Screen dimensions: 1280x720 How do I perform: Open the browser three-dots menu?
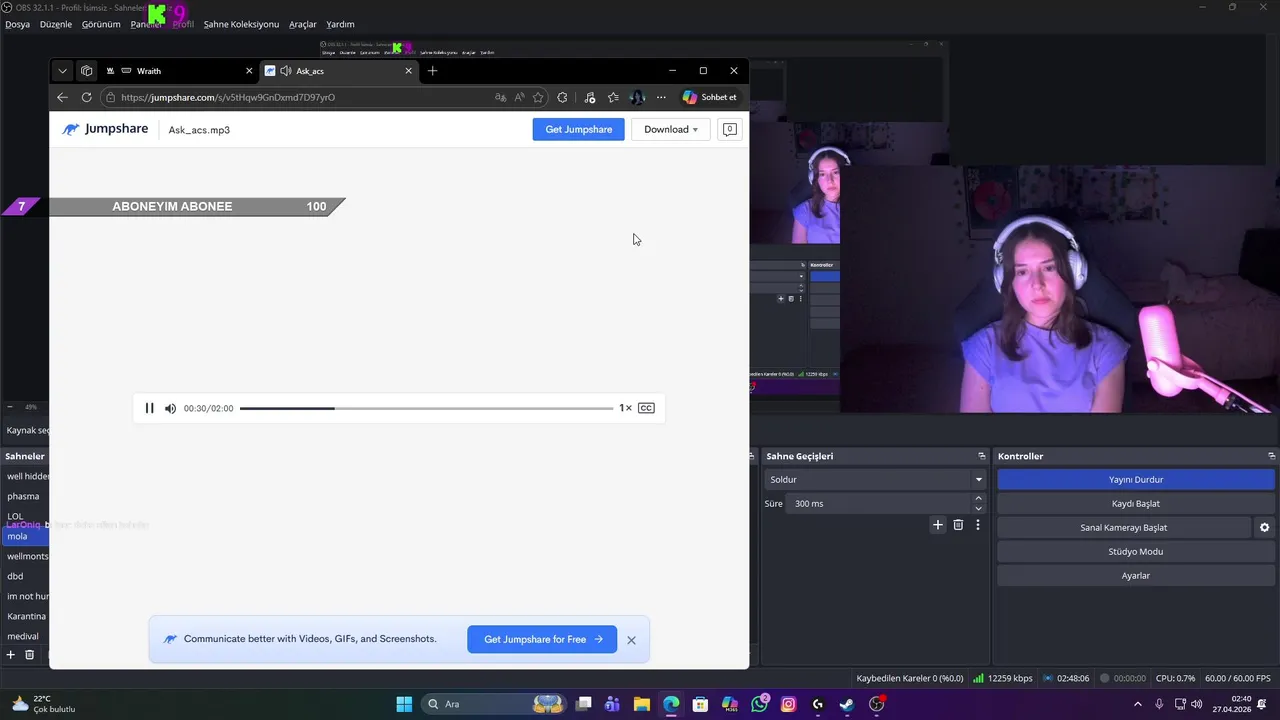661,97
